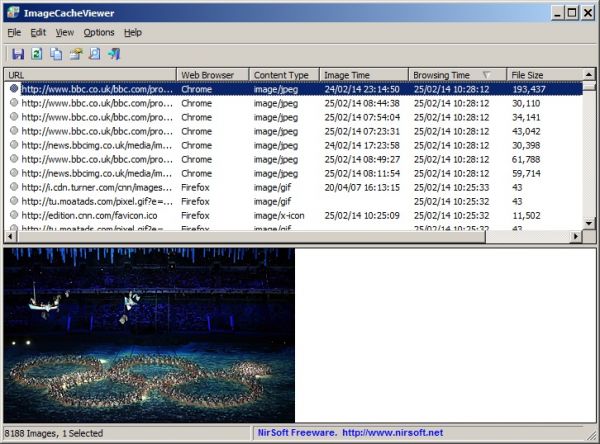Click the ImageCacheViewer title bar app icon

(x=11, y=12)
